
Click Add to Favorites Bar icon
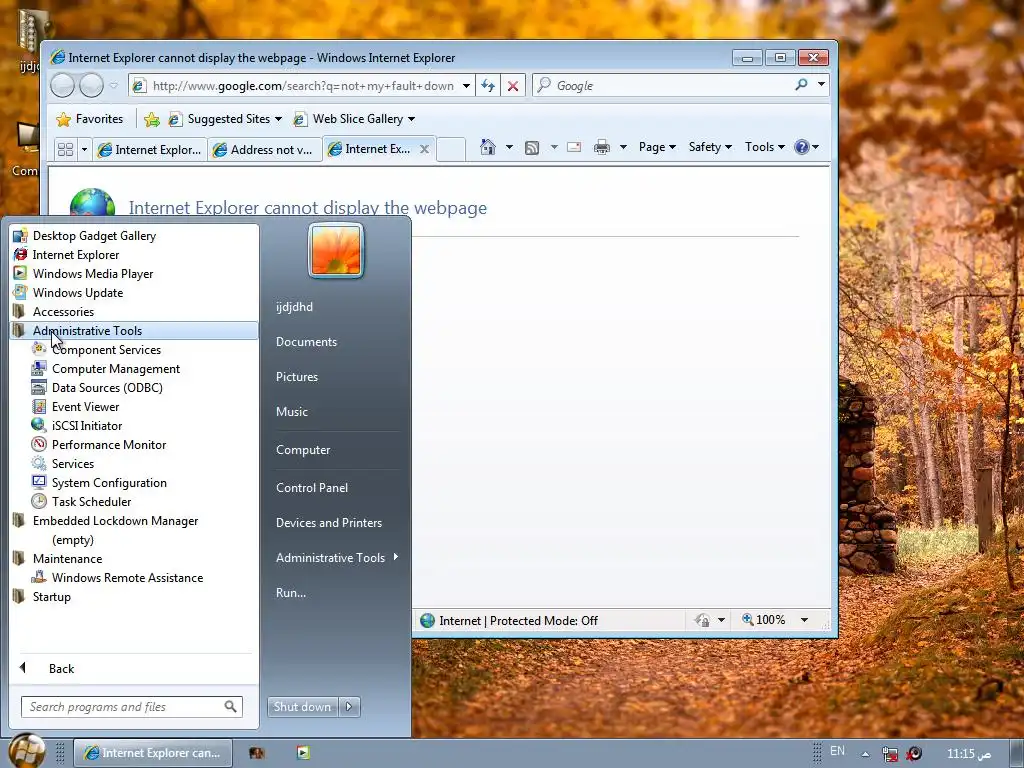pyautogui.click(x=152, y=119)
